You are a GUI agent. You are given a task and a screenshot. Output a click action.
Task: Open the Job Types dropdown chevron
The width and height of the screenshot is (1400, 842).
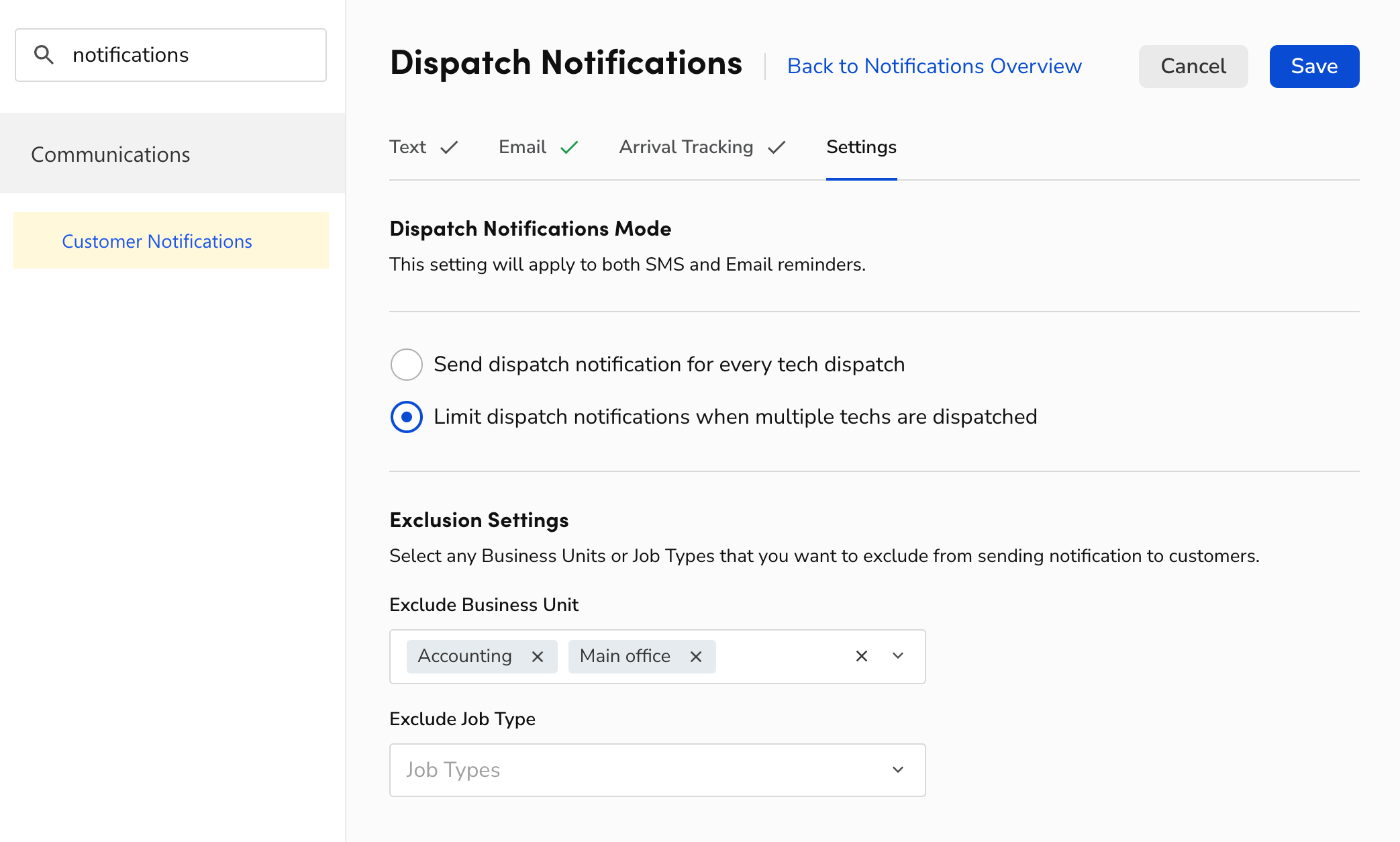pos(897,769)
